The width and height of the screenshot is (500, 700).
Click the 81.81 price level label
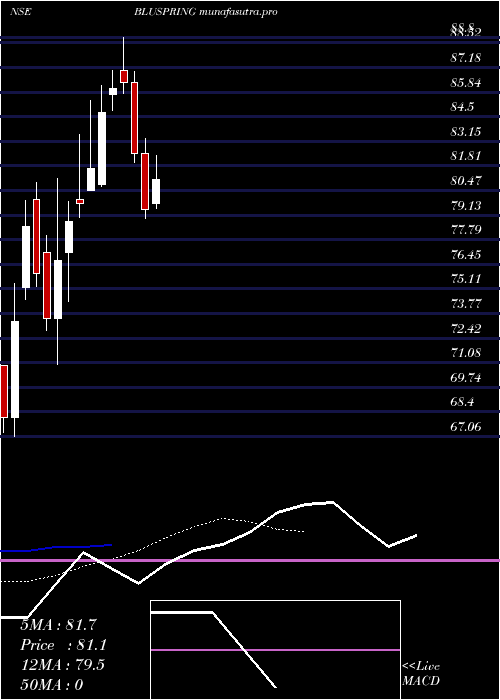click(x=466, y=156)
